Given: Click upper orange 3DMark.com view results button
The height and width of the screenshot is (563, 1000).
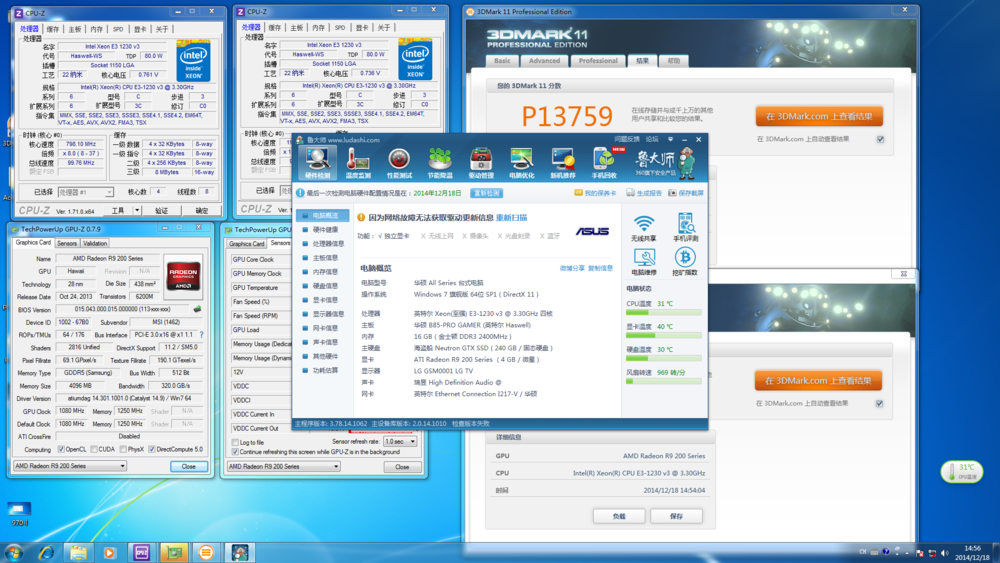Looking at the screenshot, I should pos(819,116).
